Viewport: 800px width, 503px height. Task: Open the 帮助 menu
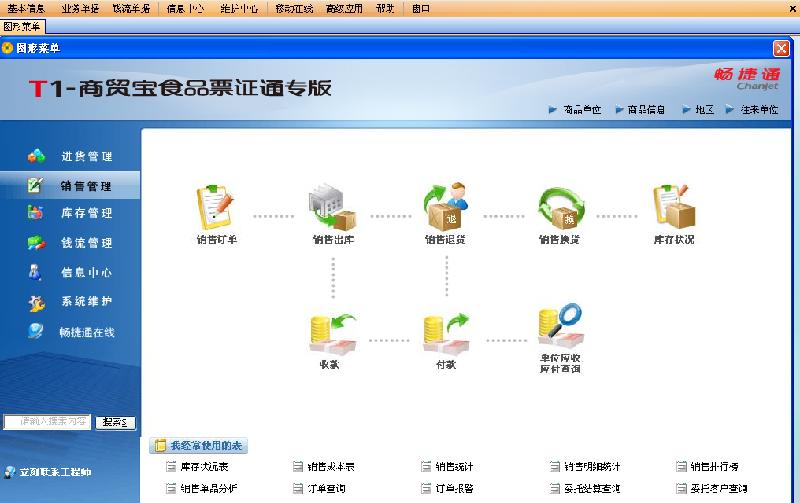click(385, 9)
